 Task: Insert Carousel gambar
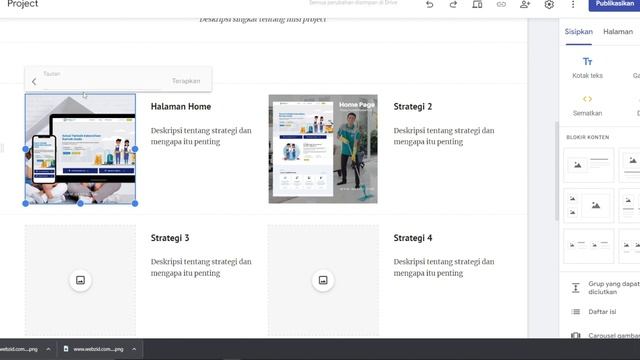click(605, 336)
